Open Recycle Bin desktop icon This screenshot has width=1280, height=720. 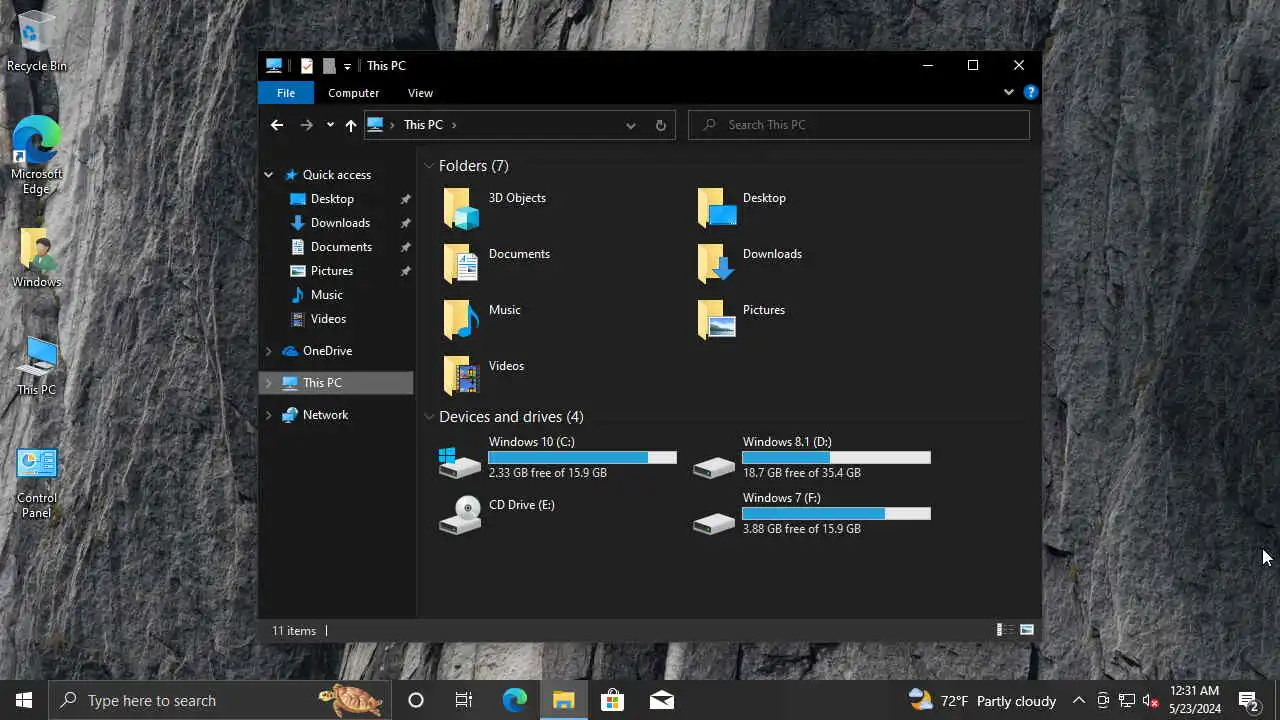(x=37, y=42)
